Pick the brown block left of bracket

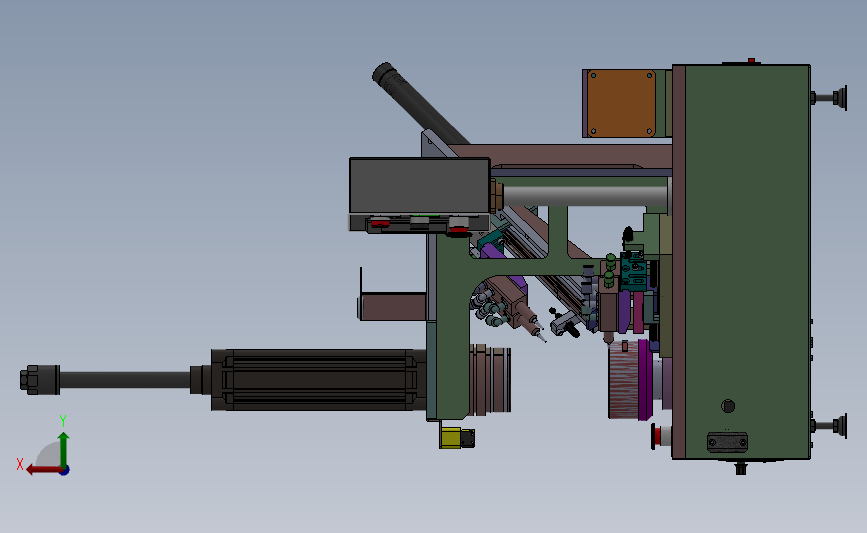click(393, 307)
